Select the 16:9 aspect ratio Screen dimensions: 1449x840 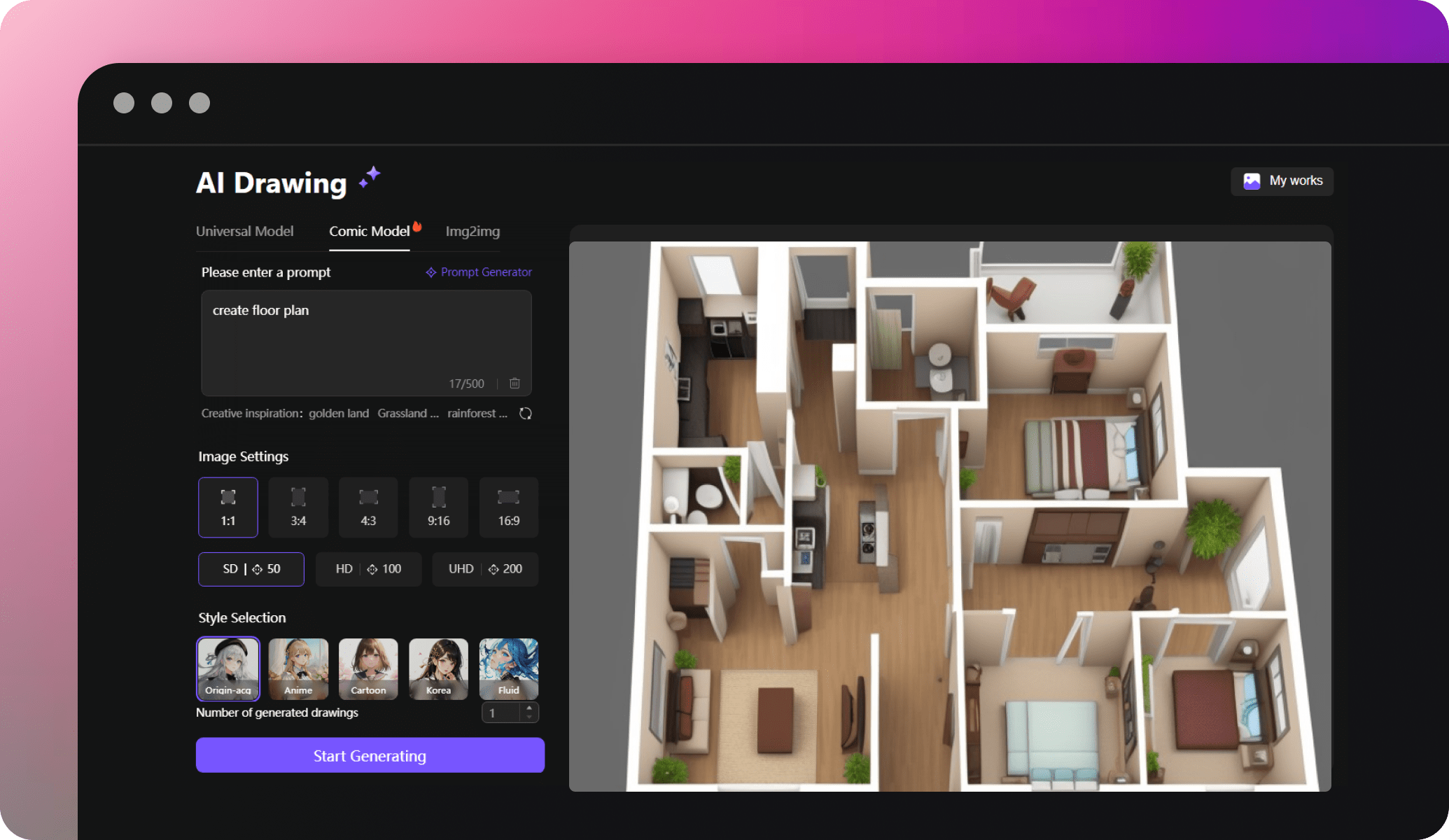click(x=509, y=507)
